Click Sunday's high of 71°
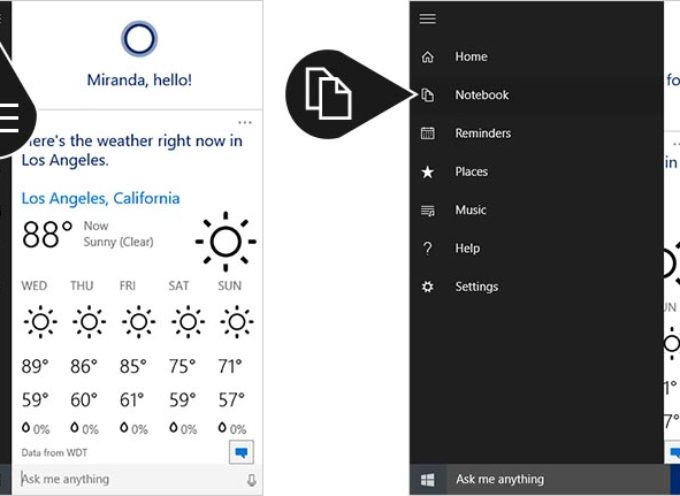680x496 pixels. (x=230, y=367)
